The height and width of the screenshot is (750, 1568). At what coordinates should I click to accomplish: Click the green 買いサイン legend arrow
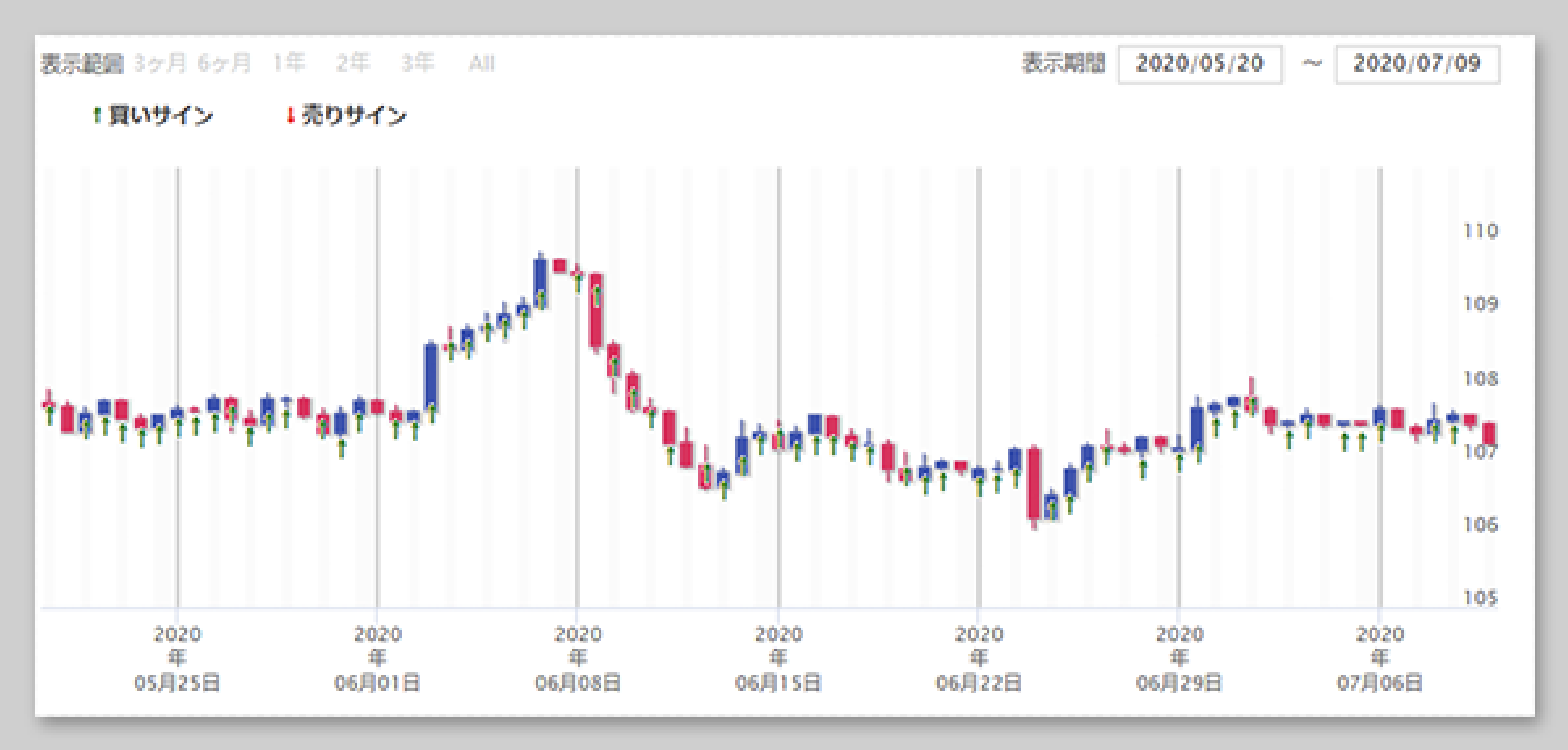97,115
